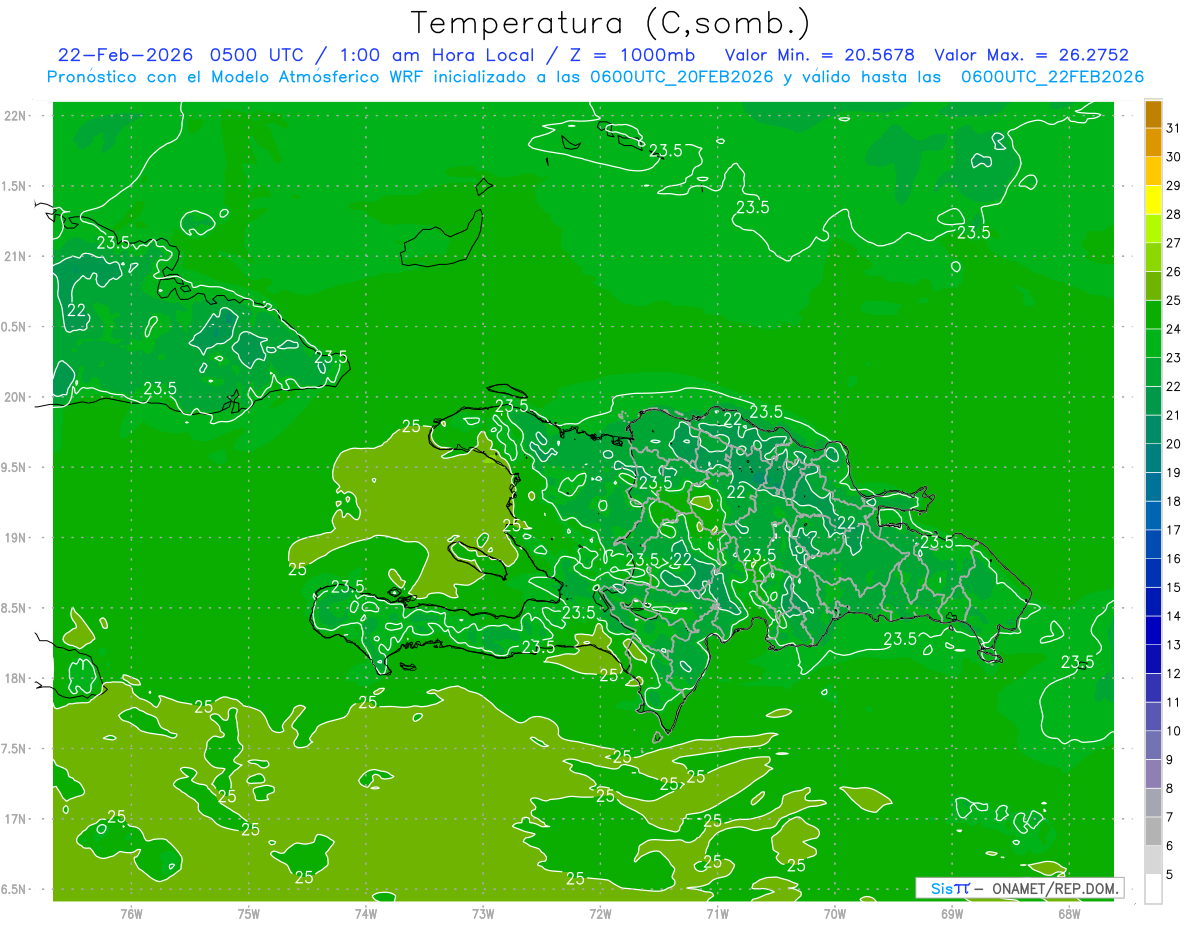Click the "20N" latitude axis label
1200x927 pixels.
pyautogui.click(x=17, y=397)
